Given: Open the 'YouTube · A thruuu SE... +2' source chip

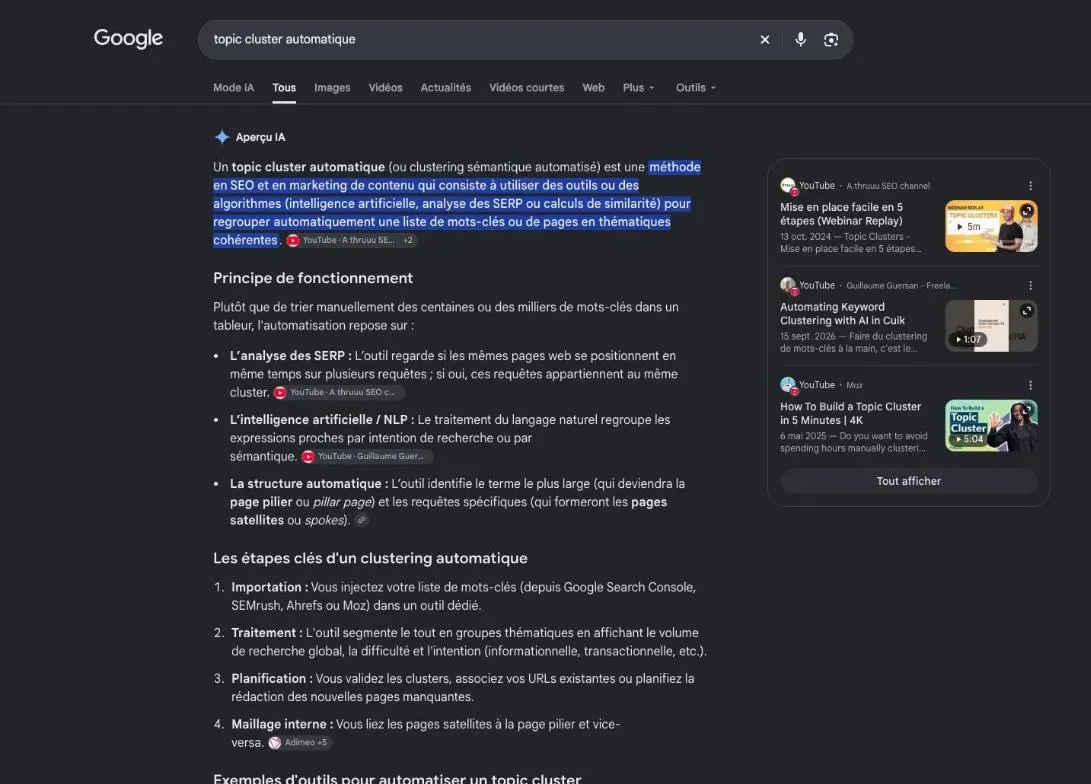Looking at the screenshot, I should tap(352, 240).
